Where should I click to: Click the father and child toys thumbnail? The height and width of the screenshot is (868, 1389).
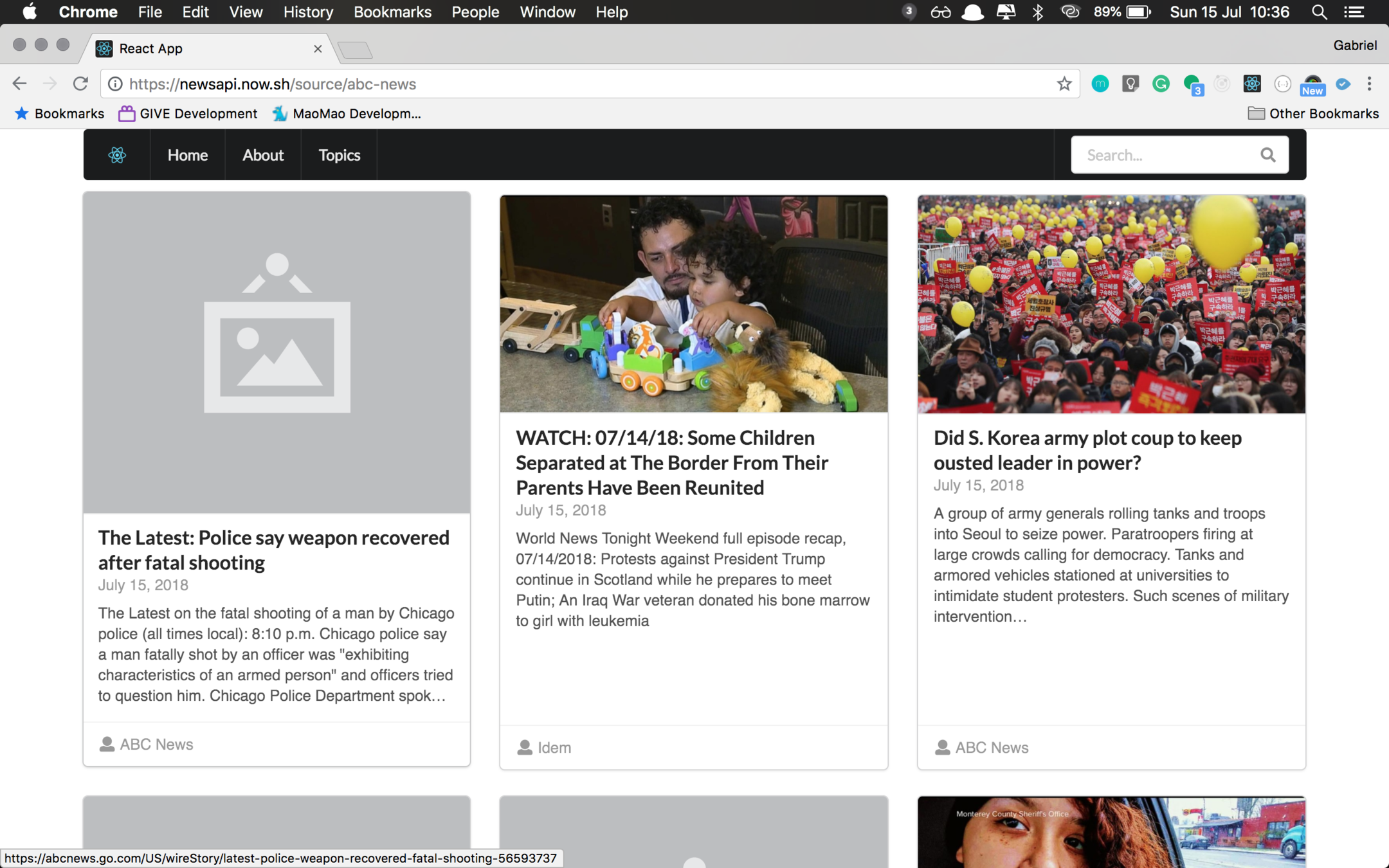(693, 303)
